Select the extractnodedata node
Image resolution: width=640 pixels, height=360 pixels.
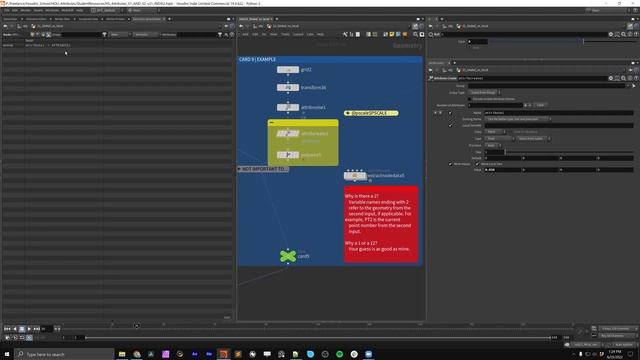(355, 176)
